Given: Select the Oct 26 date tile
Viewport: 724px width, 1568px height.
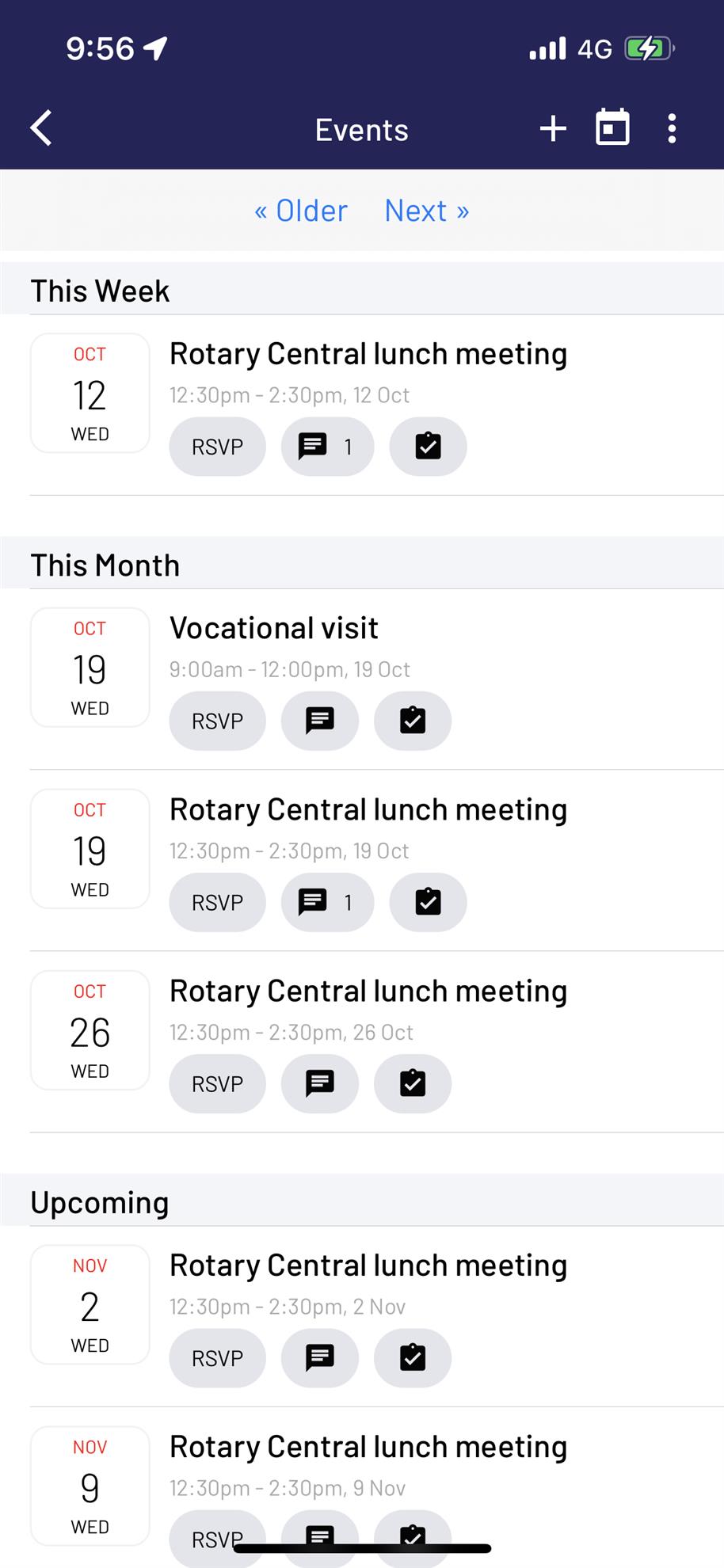Looking at the screenshot, I should click(90, 1030).
